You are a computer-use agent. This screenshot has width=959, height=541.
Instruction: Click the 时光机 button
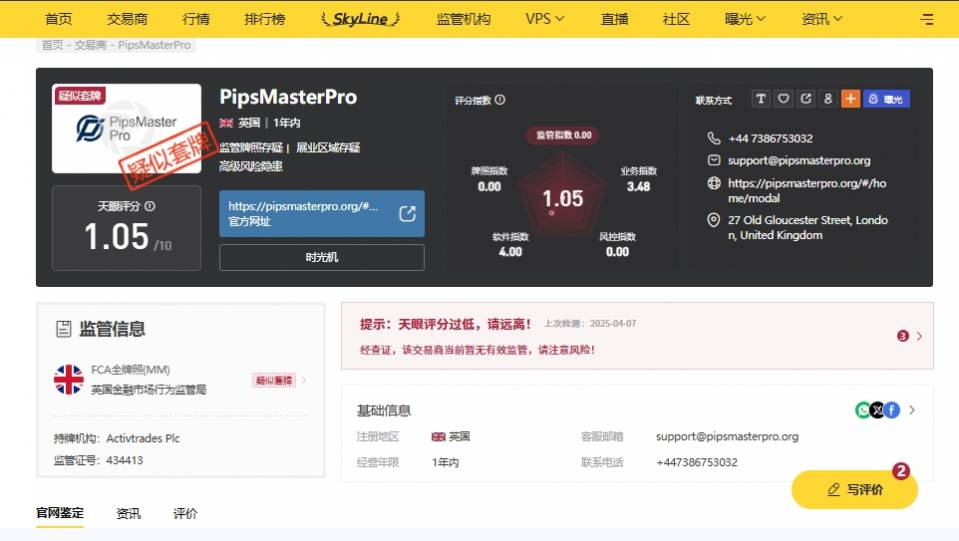[x=322, y=257]
